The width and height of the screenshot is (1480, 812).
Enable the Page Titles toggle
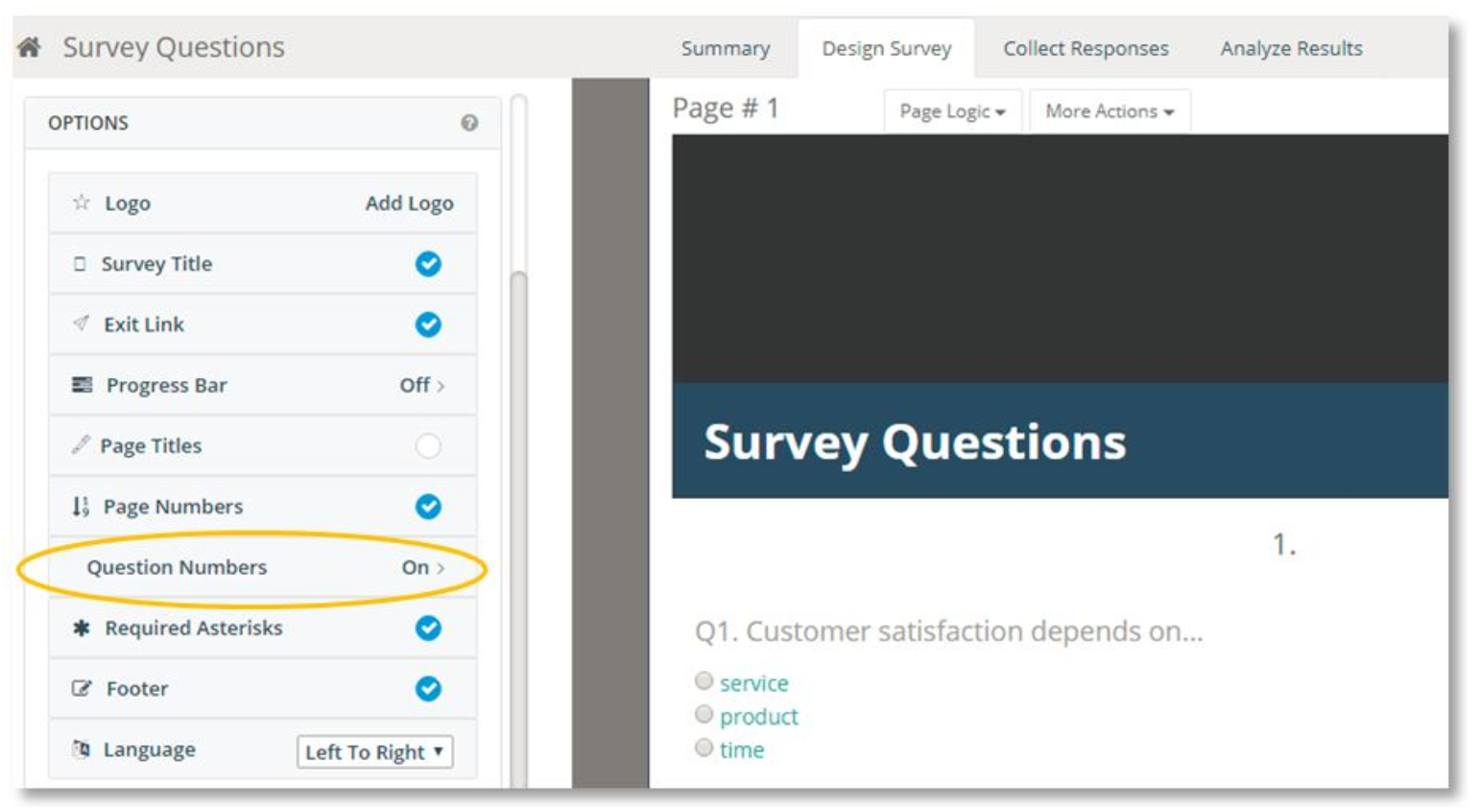(428, 445)
